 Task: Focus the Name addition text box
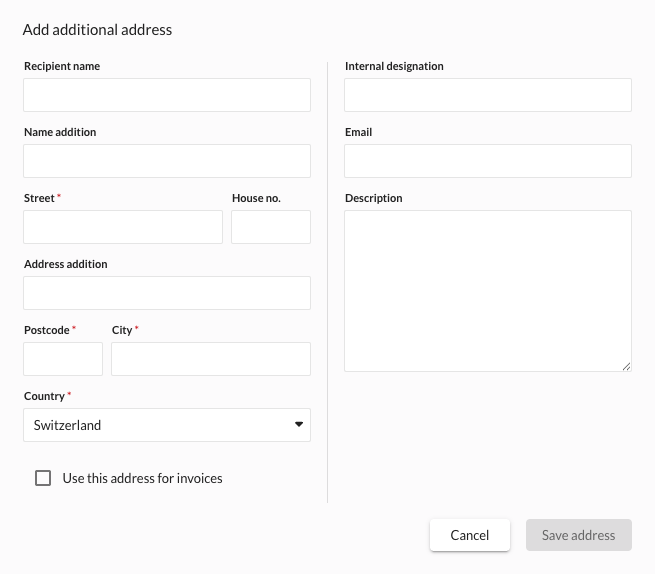pos(167,161)
